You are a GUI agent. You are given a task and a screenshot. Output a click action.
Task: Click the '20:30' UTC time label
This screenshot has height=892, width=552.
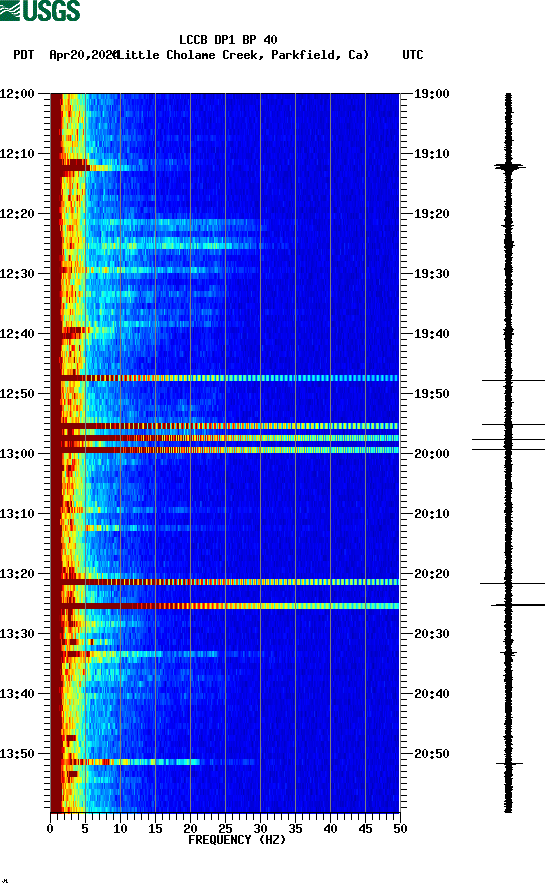431,634
